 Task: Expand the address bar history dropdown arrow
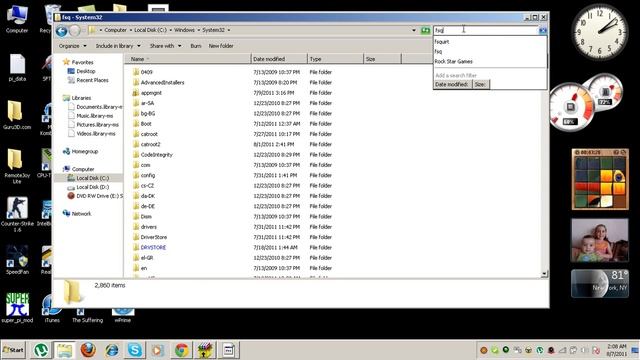(414, 30)
